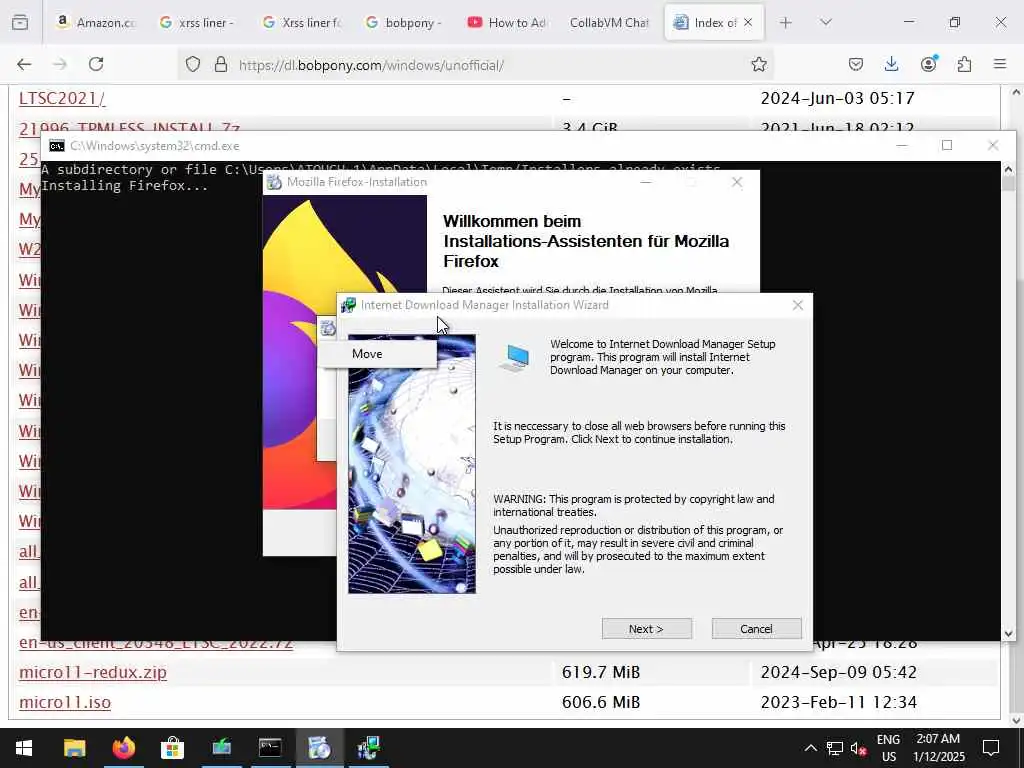
Task: Switch to the 'Xrss liner f' tab
Action: (x=302, y=22)
